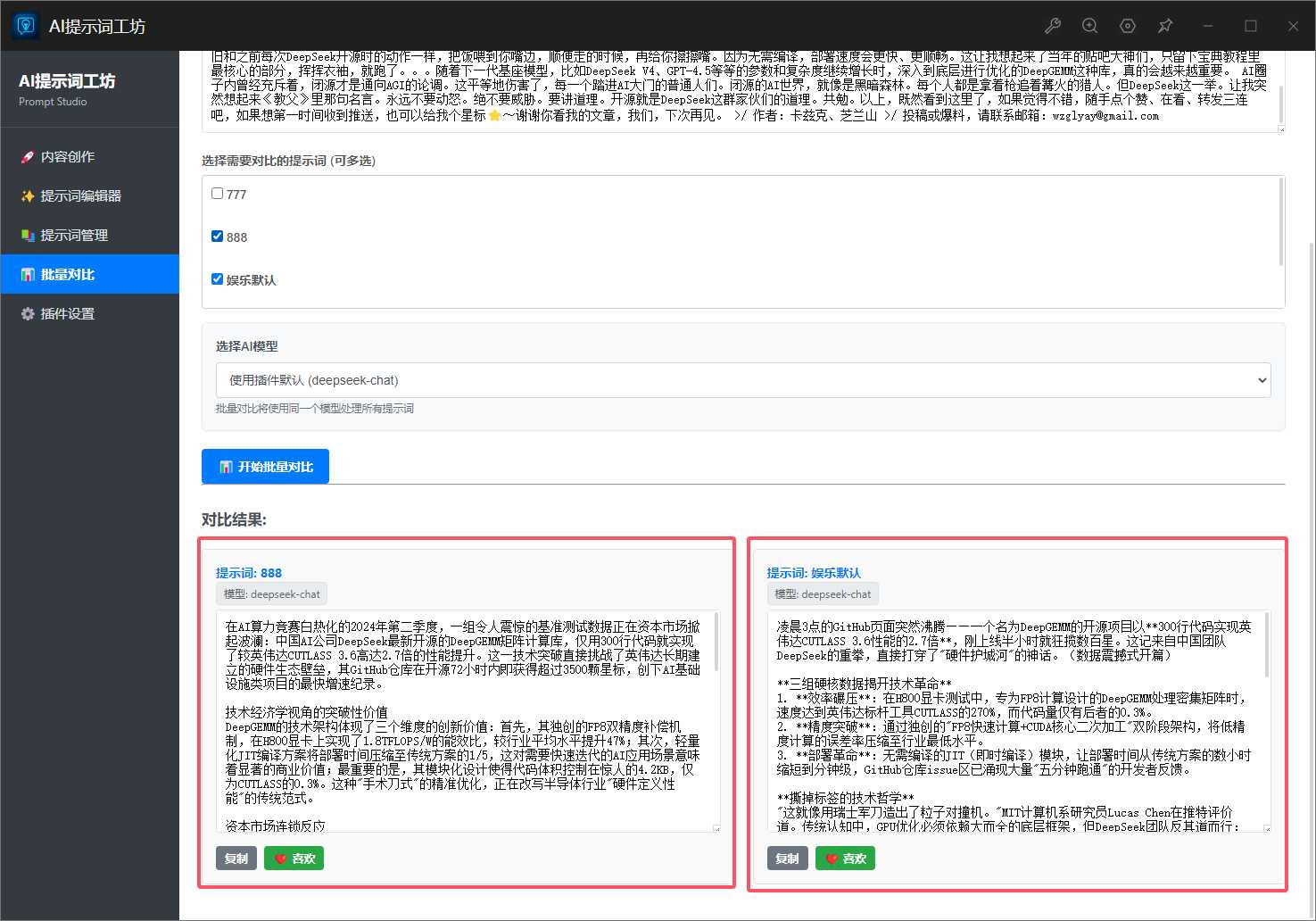Click the resize grip of 娱乐默认 result textarea
This screenshot has width=1316, height=921.
(x=1267, y=828)
